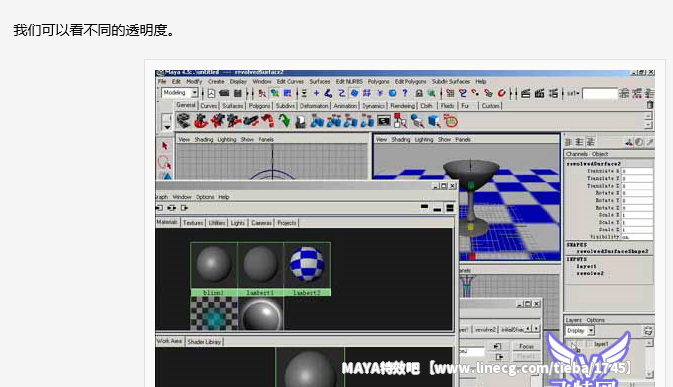Open the Modeling mode dropdown
This screenshot has width=673, height=387.
pyautogui.click(x=180, y=93)
